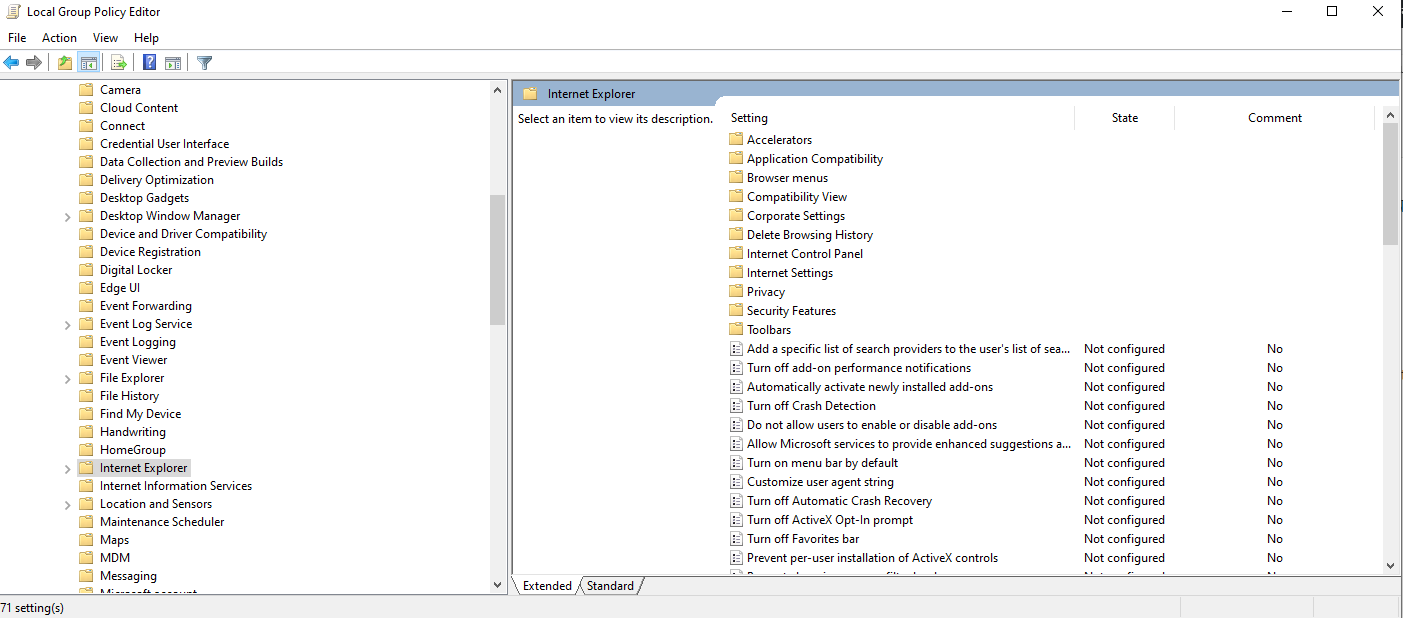Click the folder icon beside Toolbars
Image resolution: width=1403 pixels, height=618 pixels.
click(x=736, y=330)
